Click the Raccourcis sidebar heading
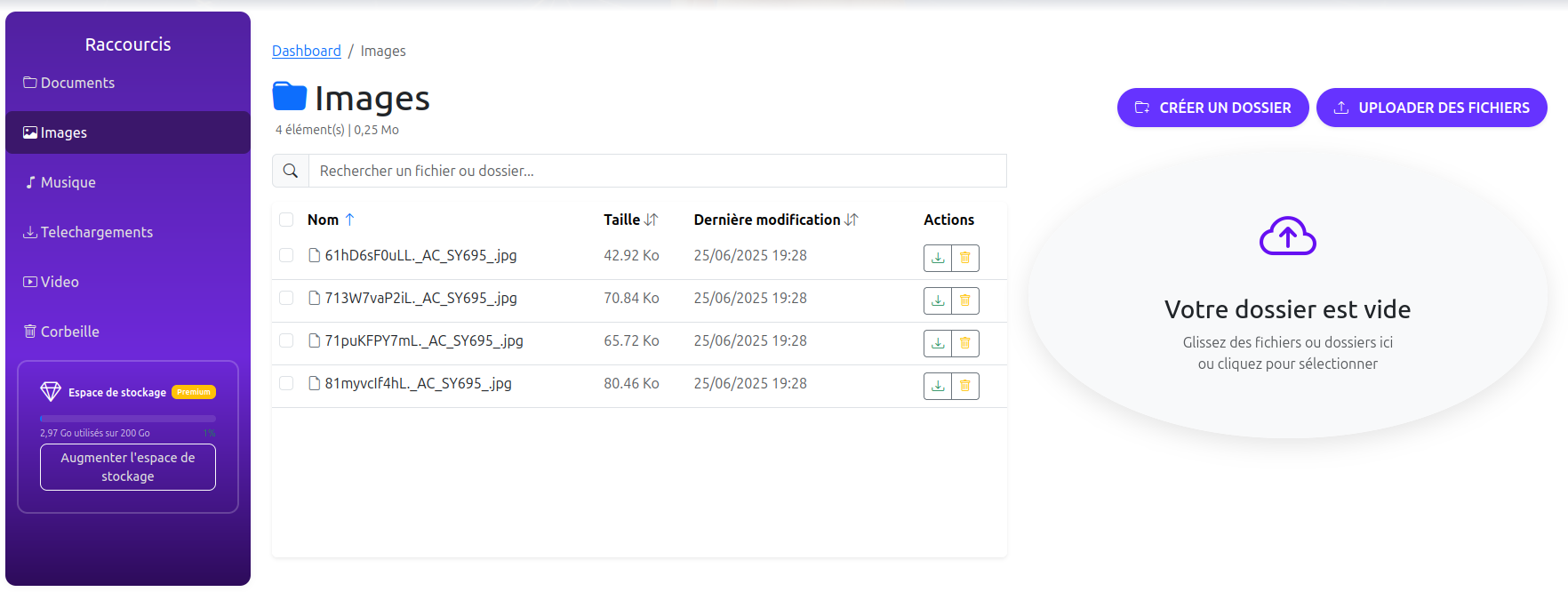Viewport: 1568px width, 592px height. [x=128, y=44]
